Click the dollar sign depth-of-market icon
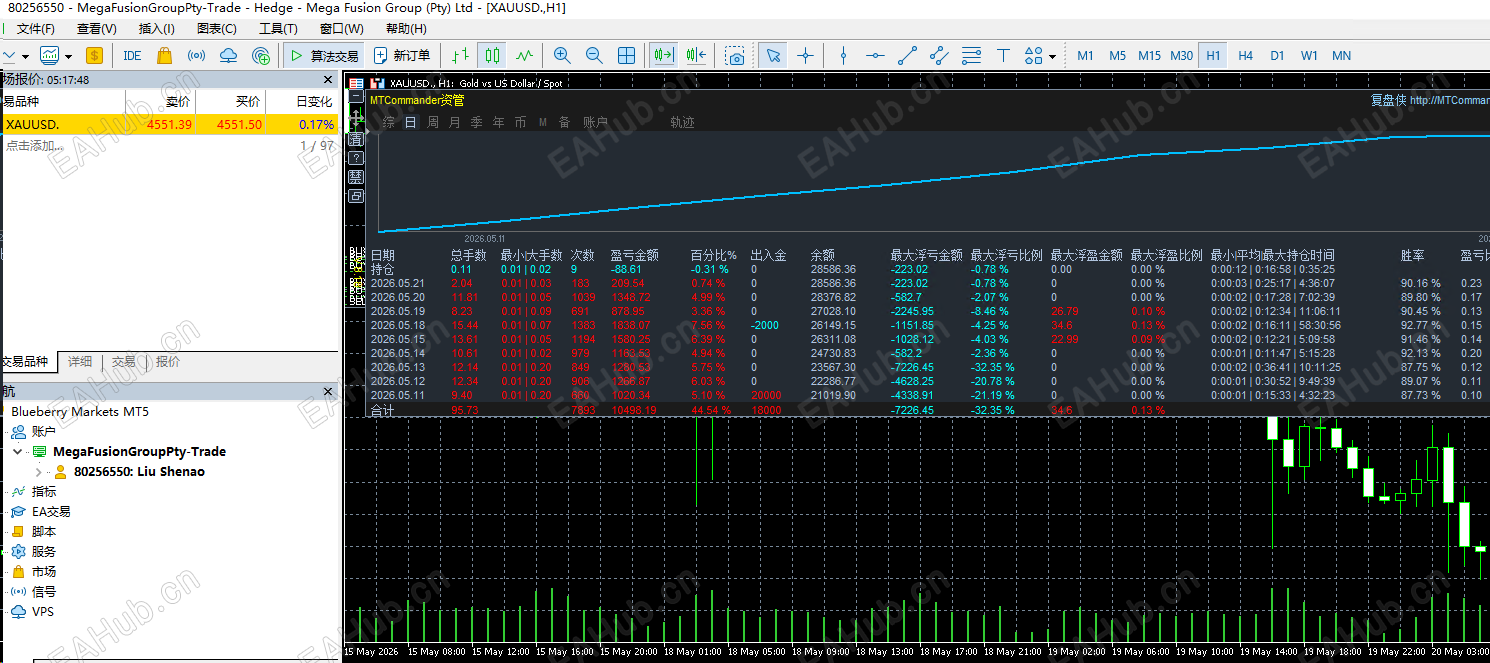 click(94, 56)
